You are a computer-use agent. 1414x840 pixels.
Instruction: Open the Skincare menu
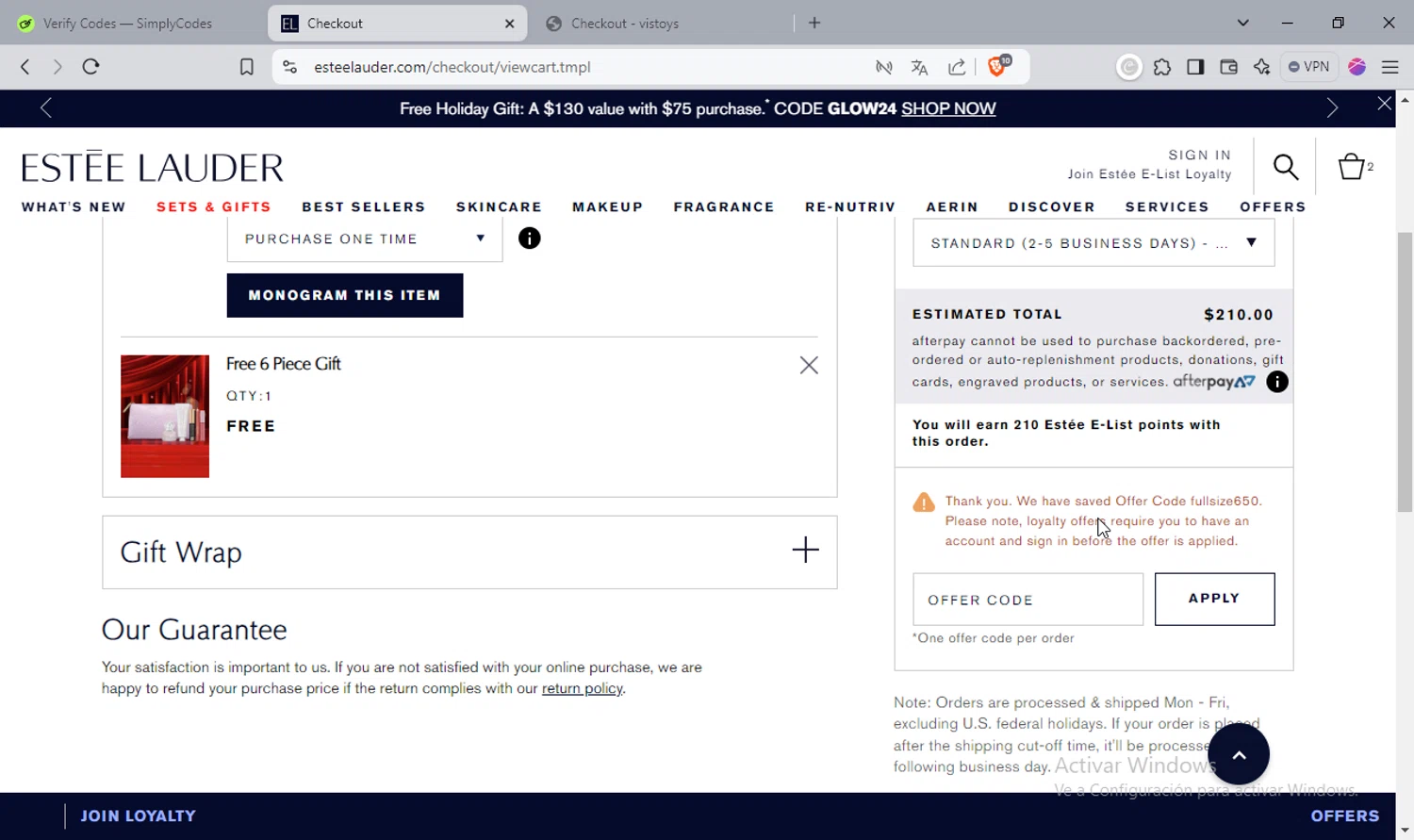499,206
